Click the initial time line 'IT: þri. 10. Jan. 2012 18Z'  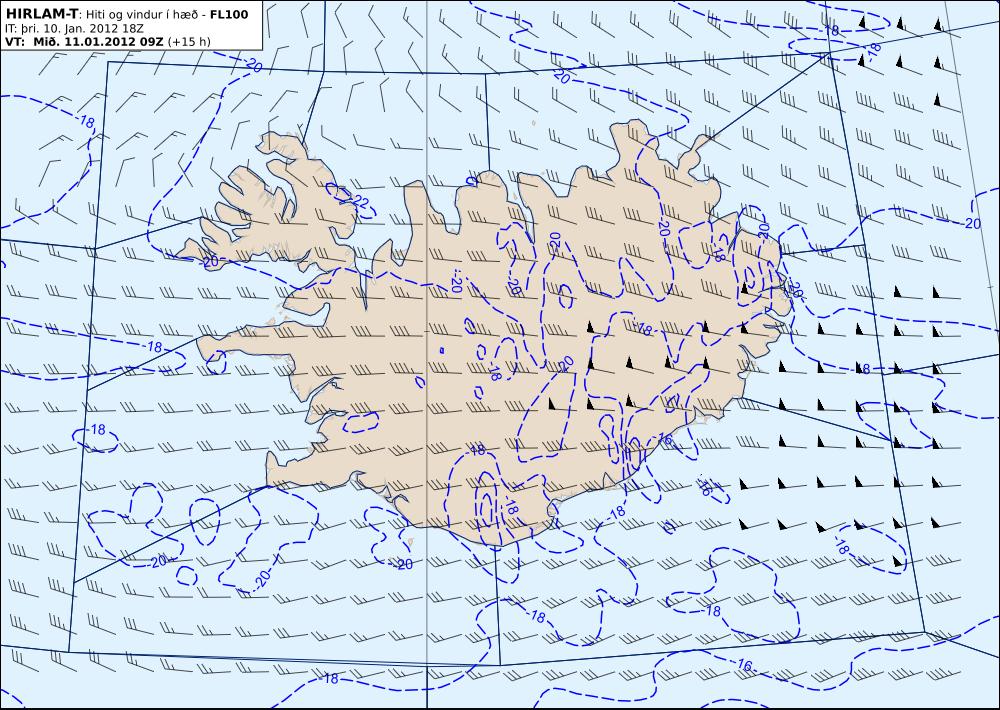click(x=75, y=29)
